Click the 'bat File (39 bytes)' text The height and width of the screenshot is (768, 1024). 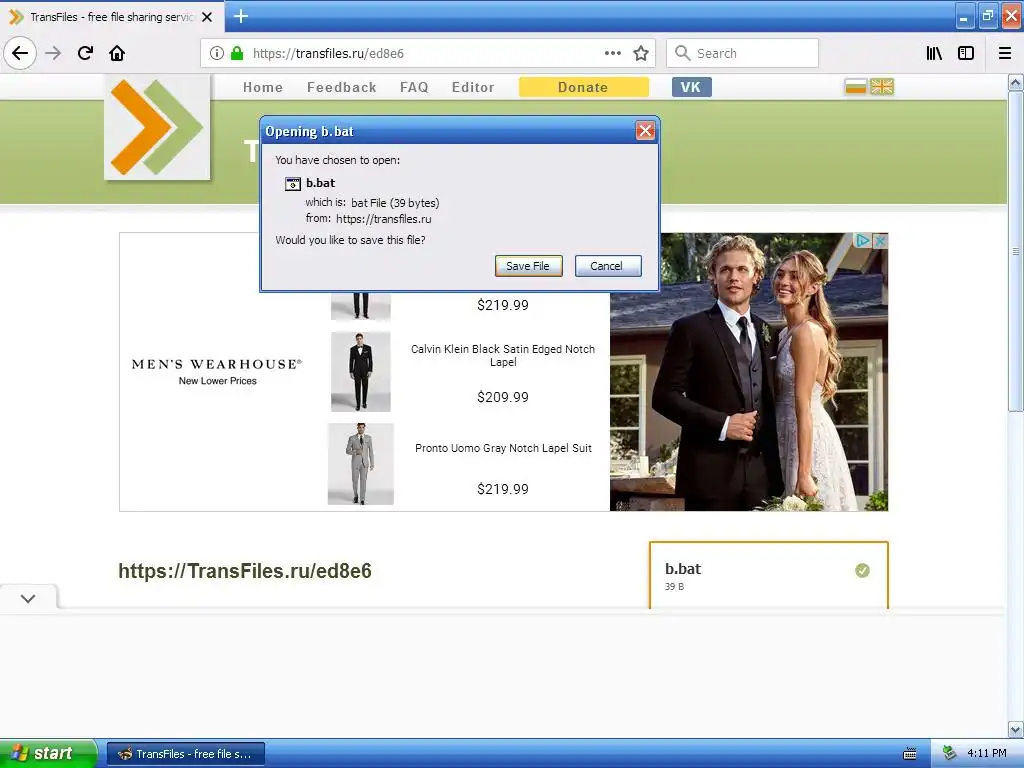(395, 203)
